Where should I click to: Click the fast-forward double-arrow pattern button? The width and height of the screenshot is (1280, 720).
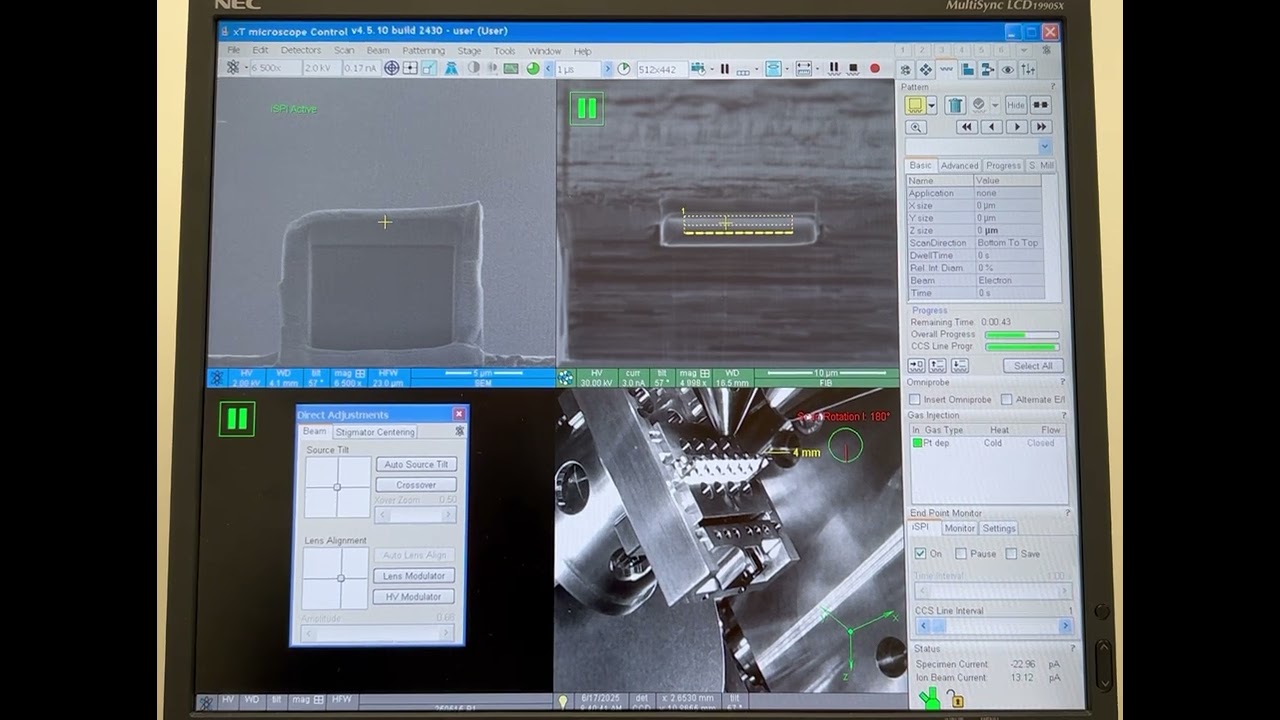pos(1041,127)
